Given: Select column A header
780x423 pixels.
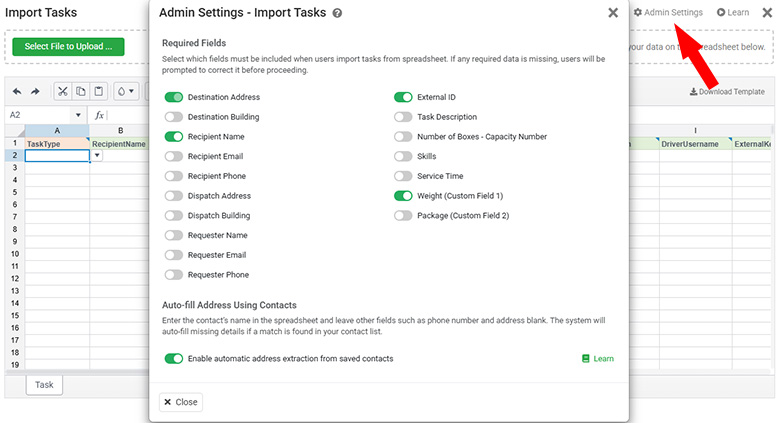Looking at the screenshot, I should [x=57, y=130].
